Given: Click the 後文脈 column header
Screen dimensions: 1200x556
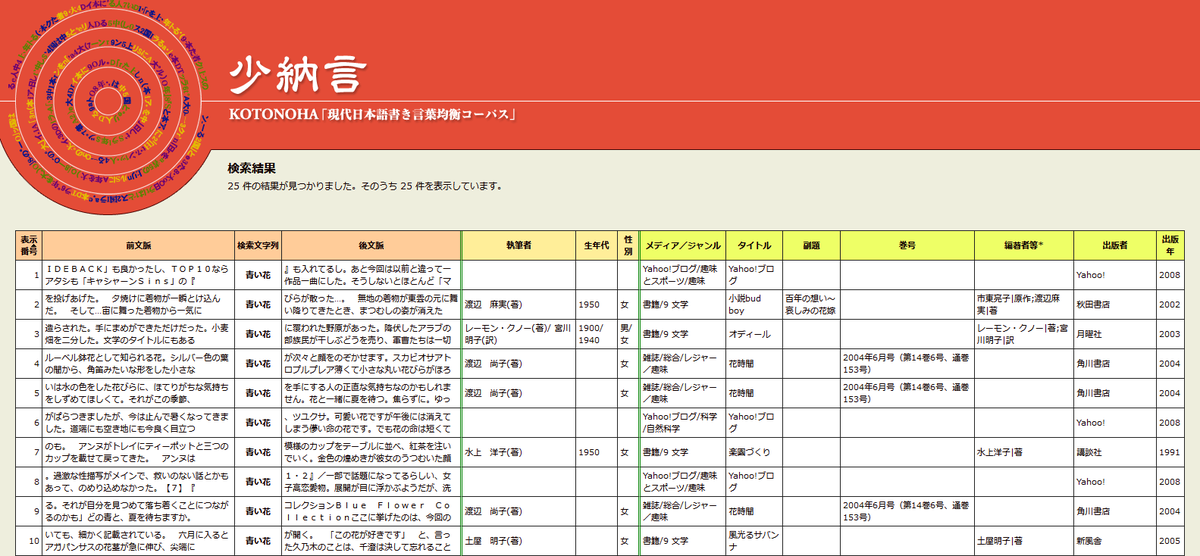Looking at the screenshot, I should point(371,244).
